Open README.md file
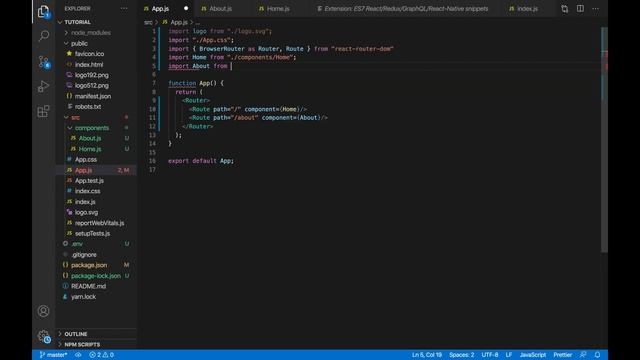The image size is (640, 360). pos(88,287)
